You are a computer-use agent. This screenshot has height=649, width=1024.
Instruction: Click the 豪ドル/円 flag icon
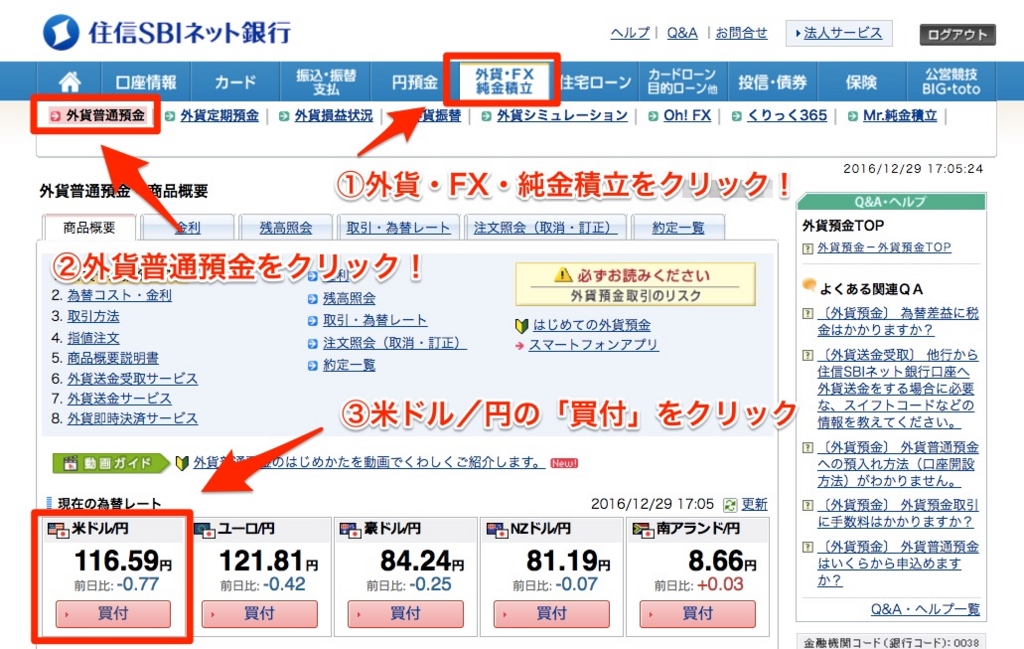coord(350,530)
